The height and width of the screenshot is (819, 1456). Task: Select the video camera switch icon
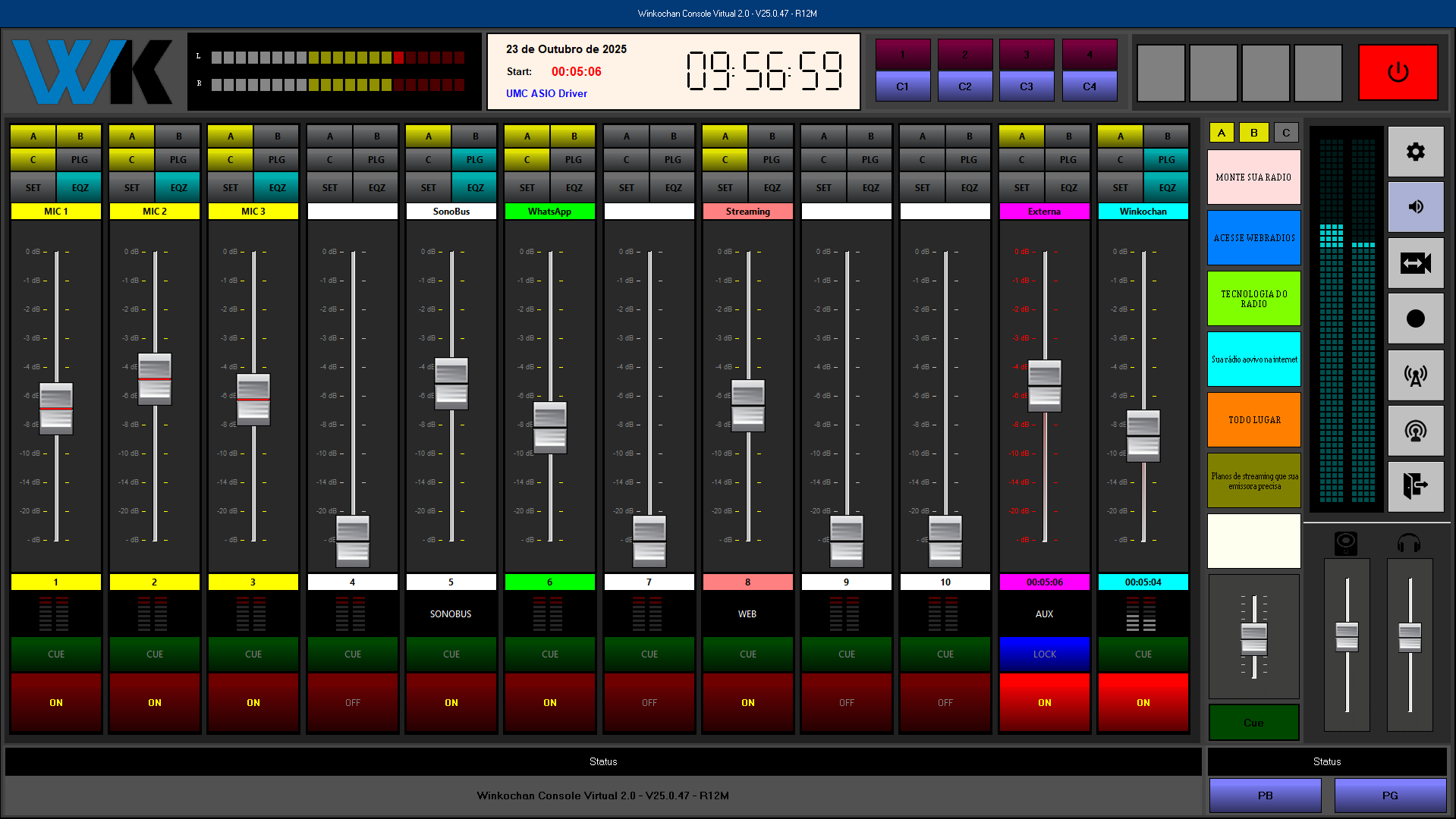point(1416,262)
